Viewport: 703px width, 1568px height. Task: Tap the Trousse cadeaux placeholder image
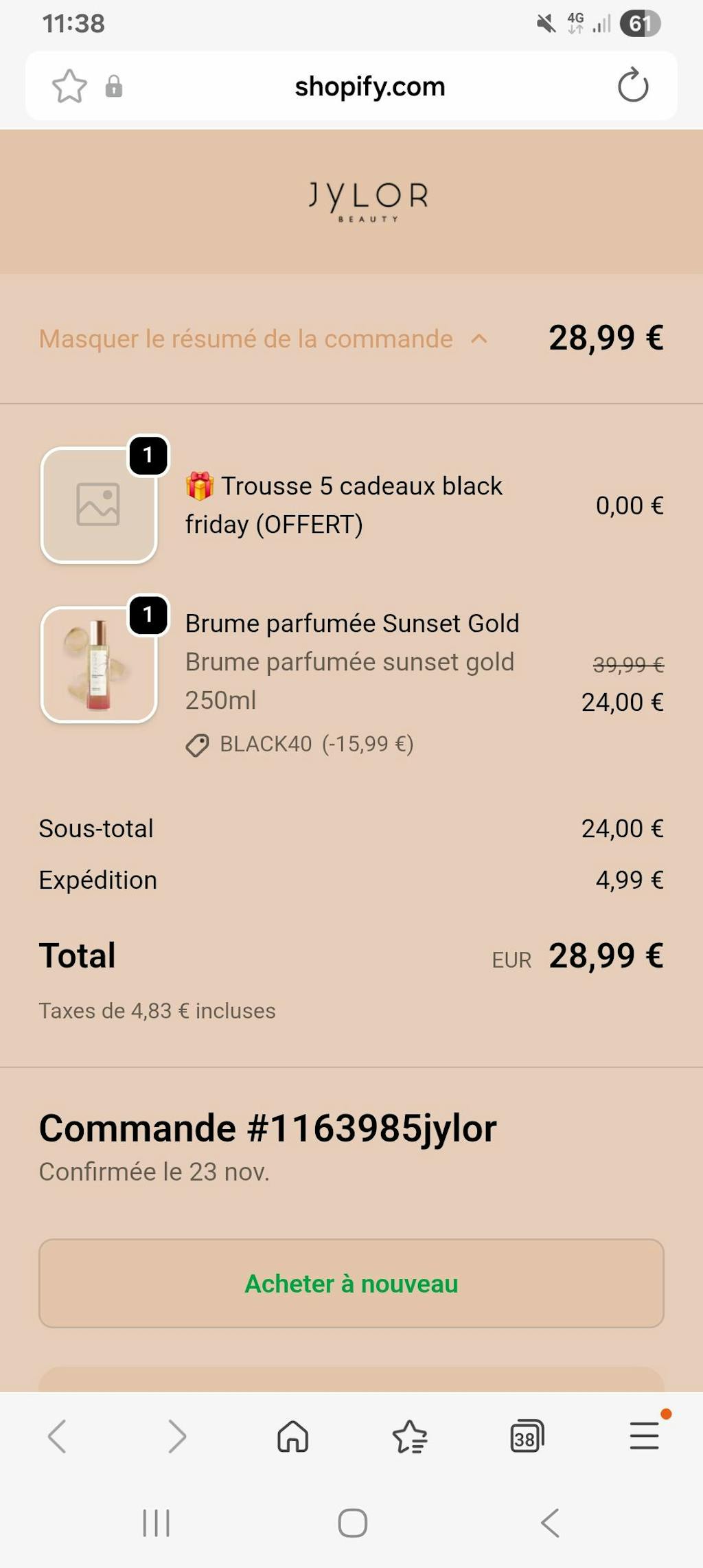pos(100,505)
